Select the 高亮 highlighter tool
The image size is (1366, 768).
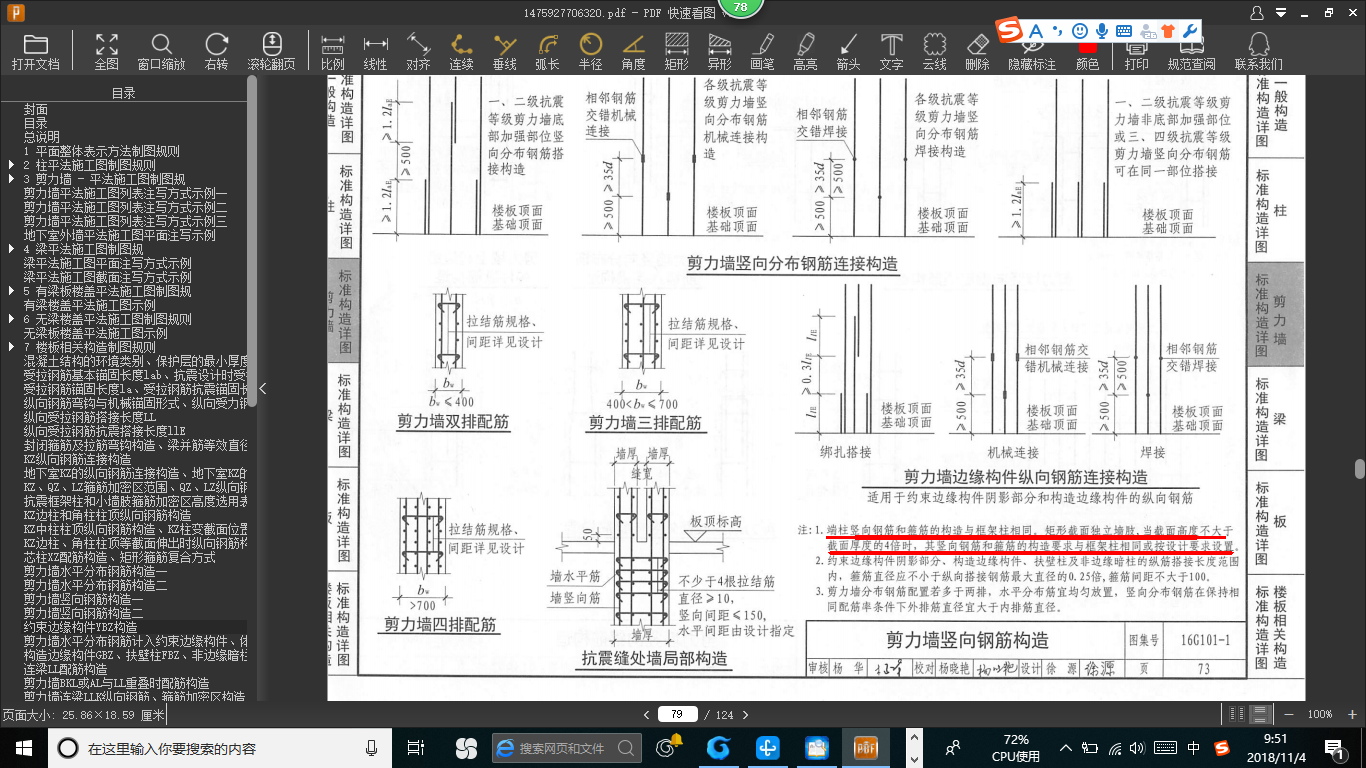coord(805,51)
